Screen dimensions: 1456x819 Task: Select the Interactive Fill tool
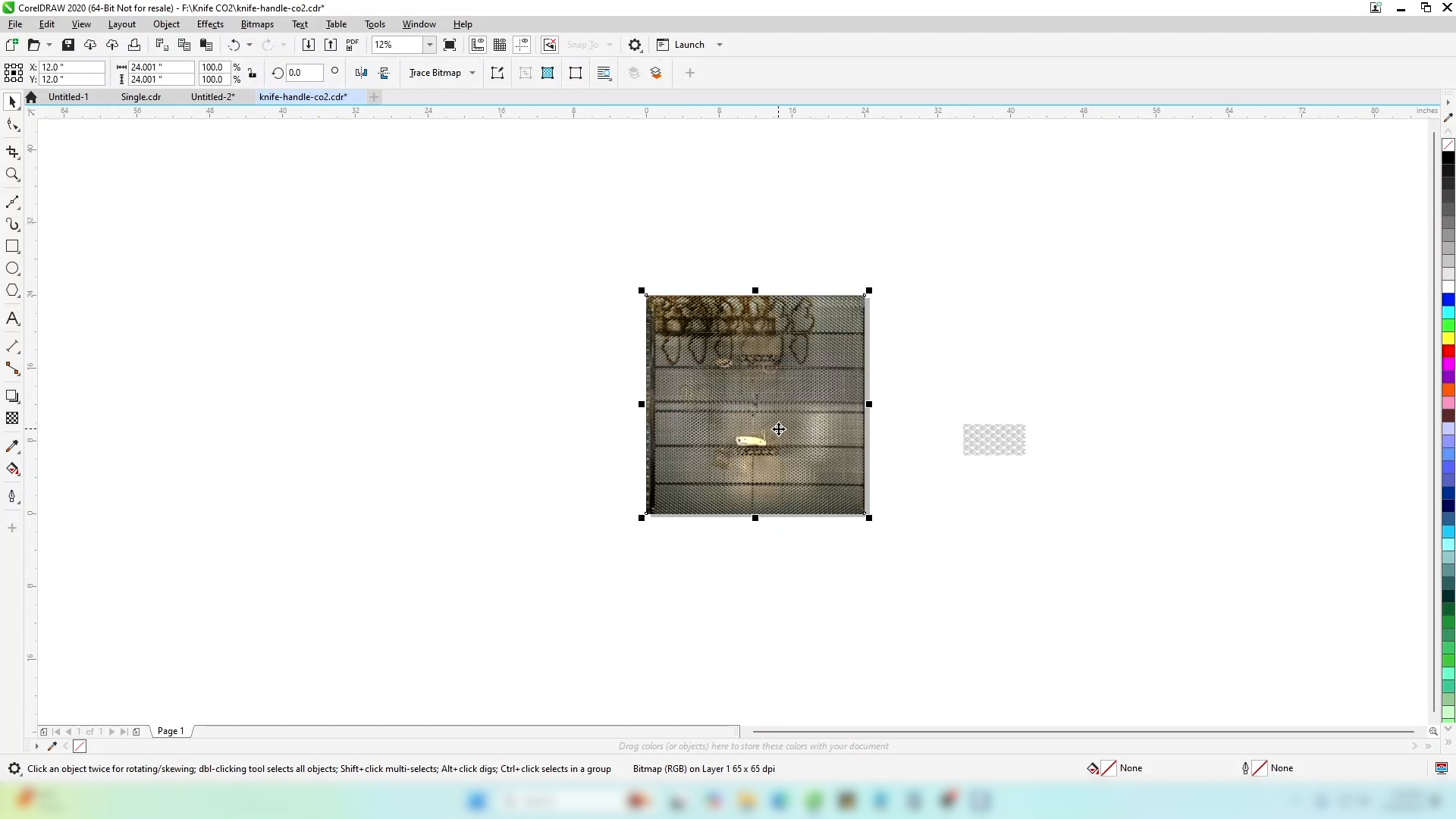click(13, 469)
